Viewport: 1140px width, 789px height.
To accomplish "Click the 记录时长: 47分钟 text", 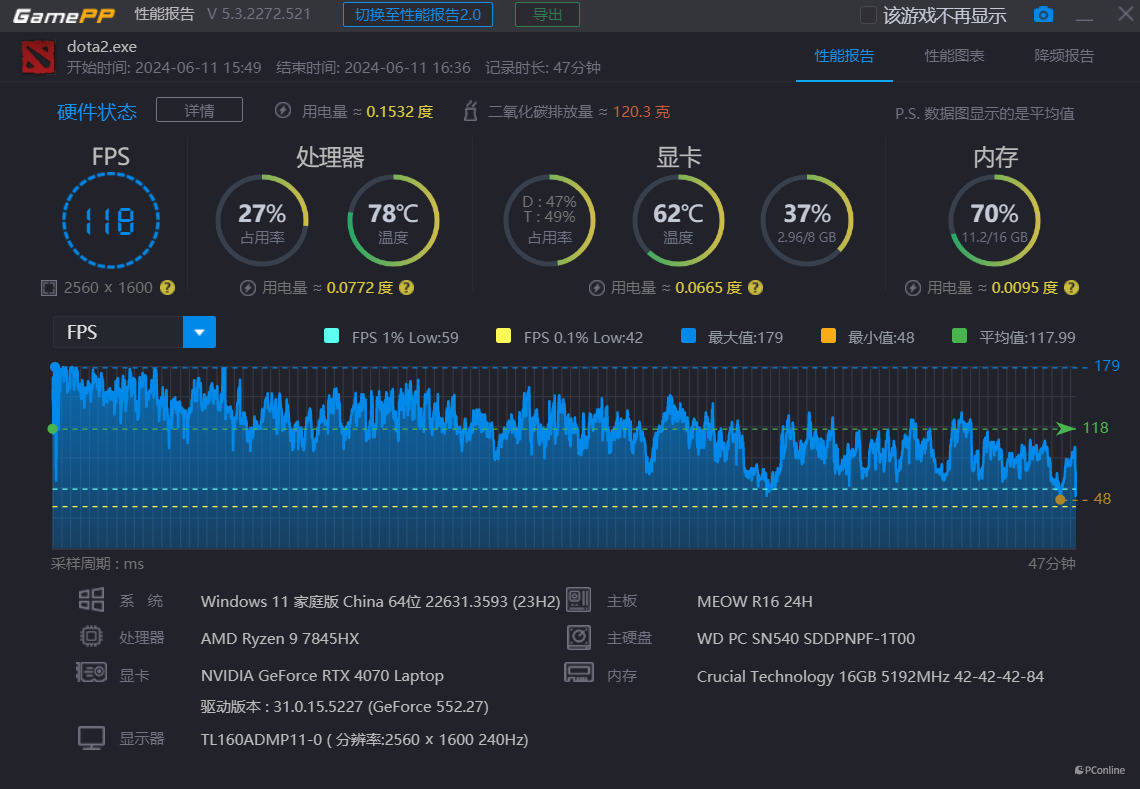I will (x=542, y=68).
